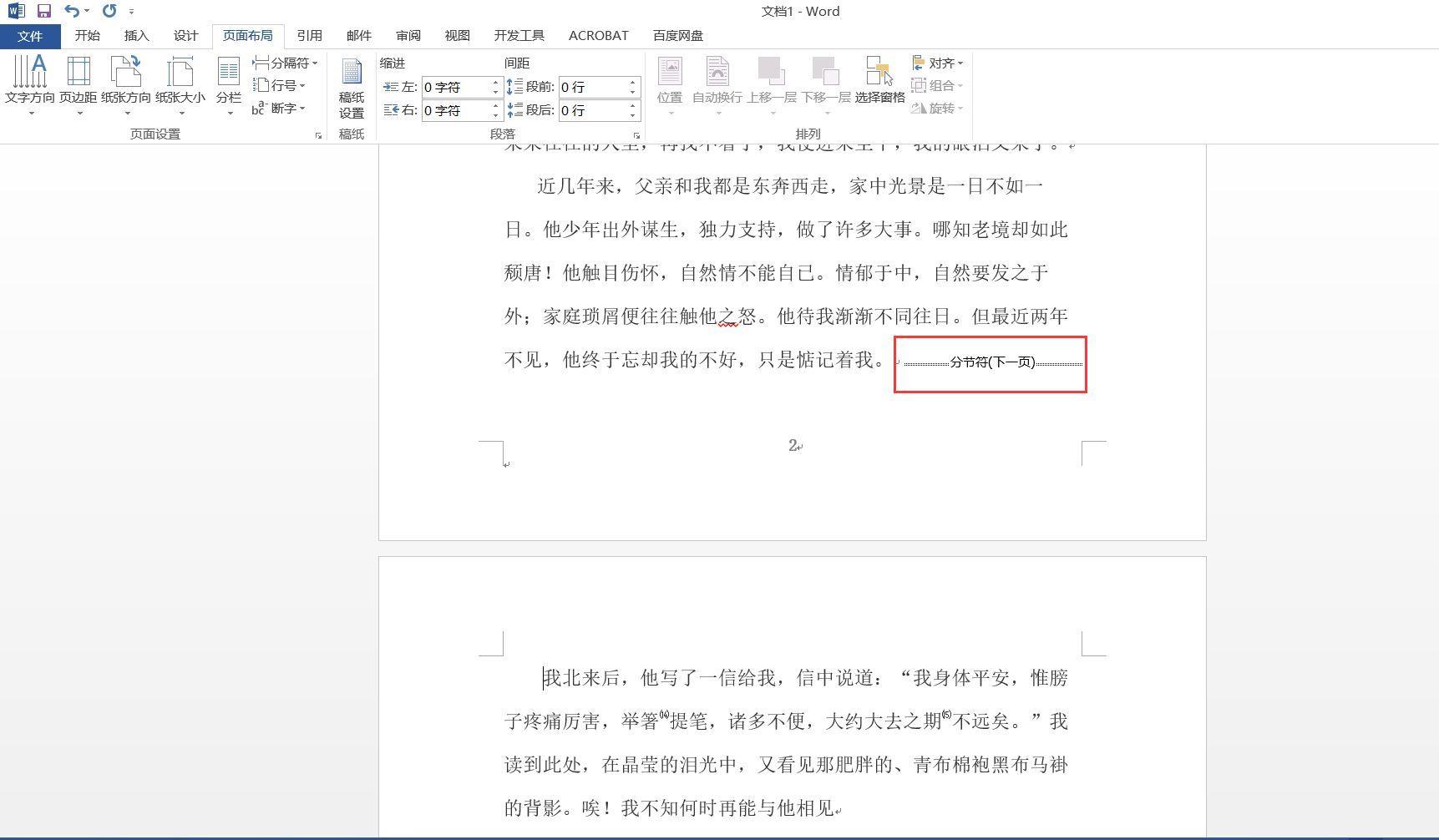
Task: Switch to the 设计 tab
Action: tap(185, 36)
